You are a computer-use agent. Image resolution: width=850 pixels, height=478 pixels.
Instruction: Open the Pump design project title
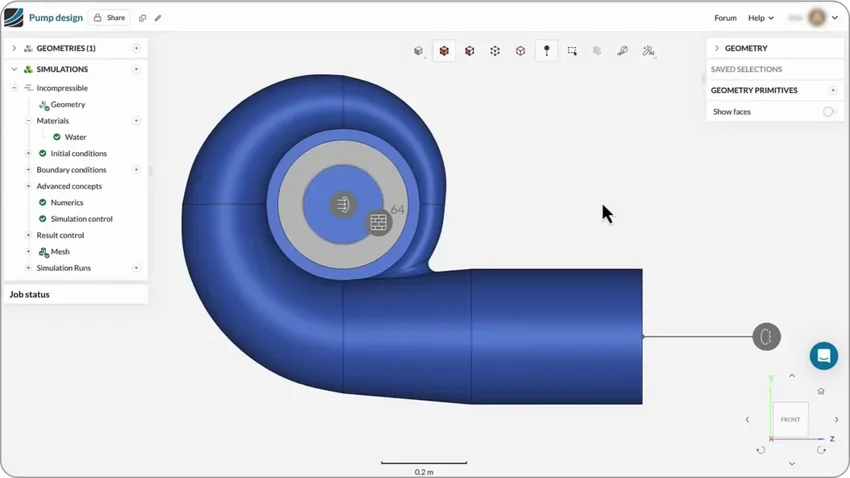56,18
